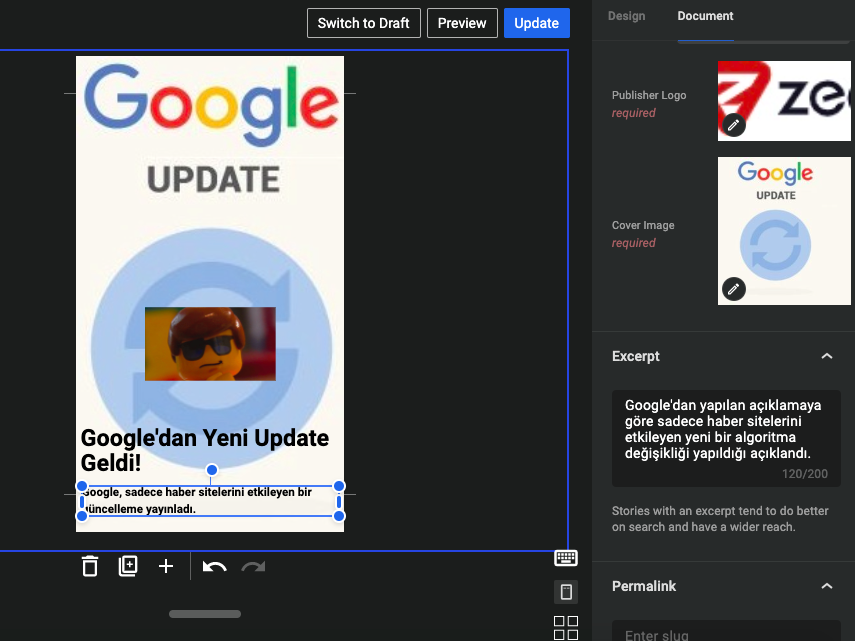This screenshot has height=641, width=855.
Task: Open the story Preview
Action: click(462, 23)
